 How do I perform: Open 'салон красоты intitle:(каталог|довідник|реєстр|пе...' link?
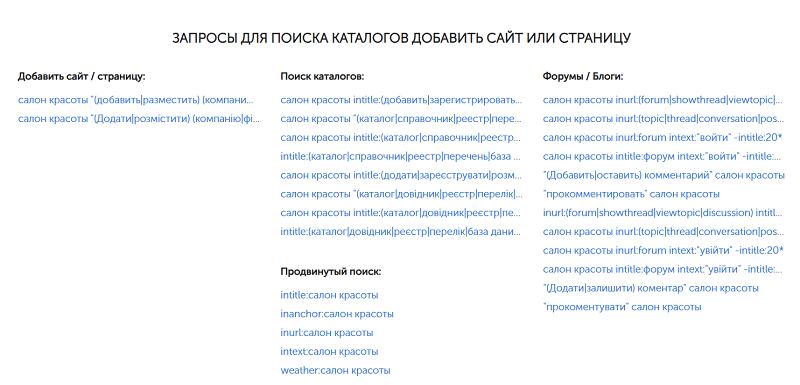(x=401, y=213)
